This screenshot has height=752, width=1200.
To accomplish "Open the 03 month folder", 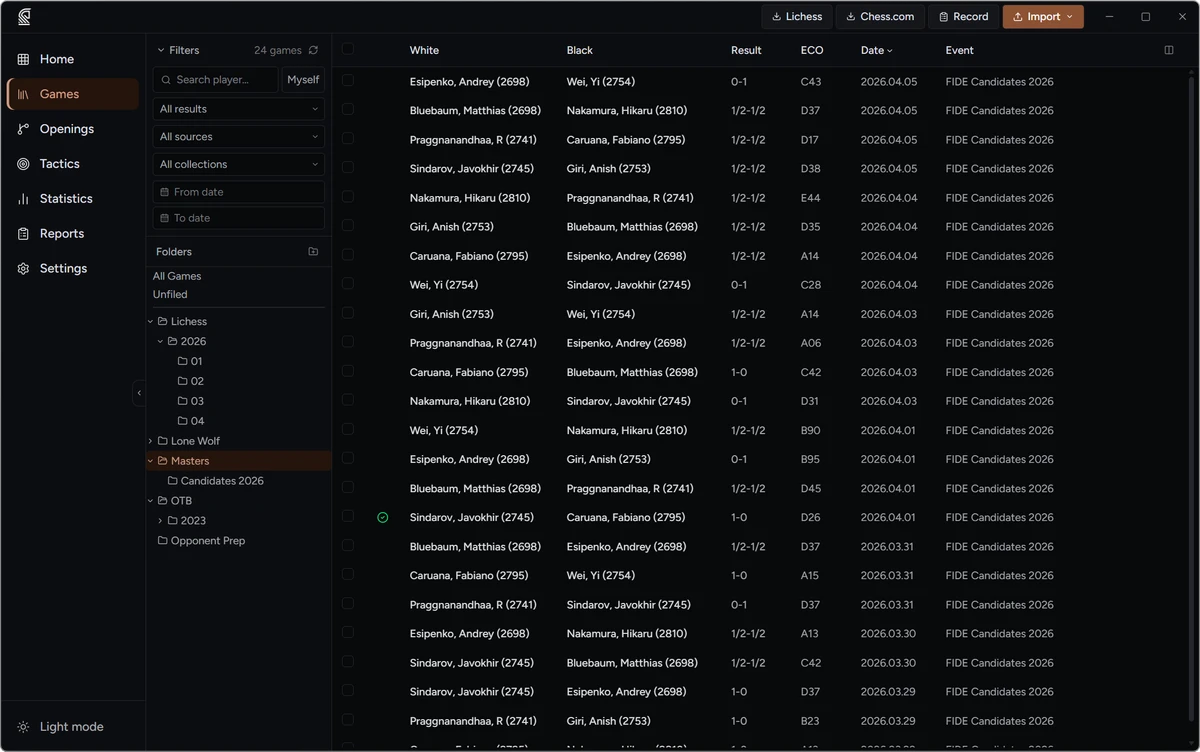I will 190,401.
